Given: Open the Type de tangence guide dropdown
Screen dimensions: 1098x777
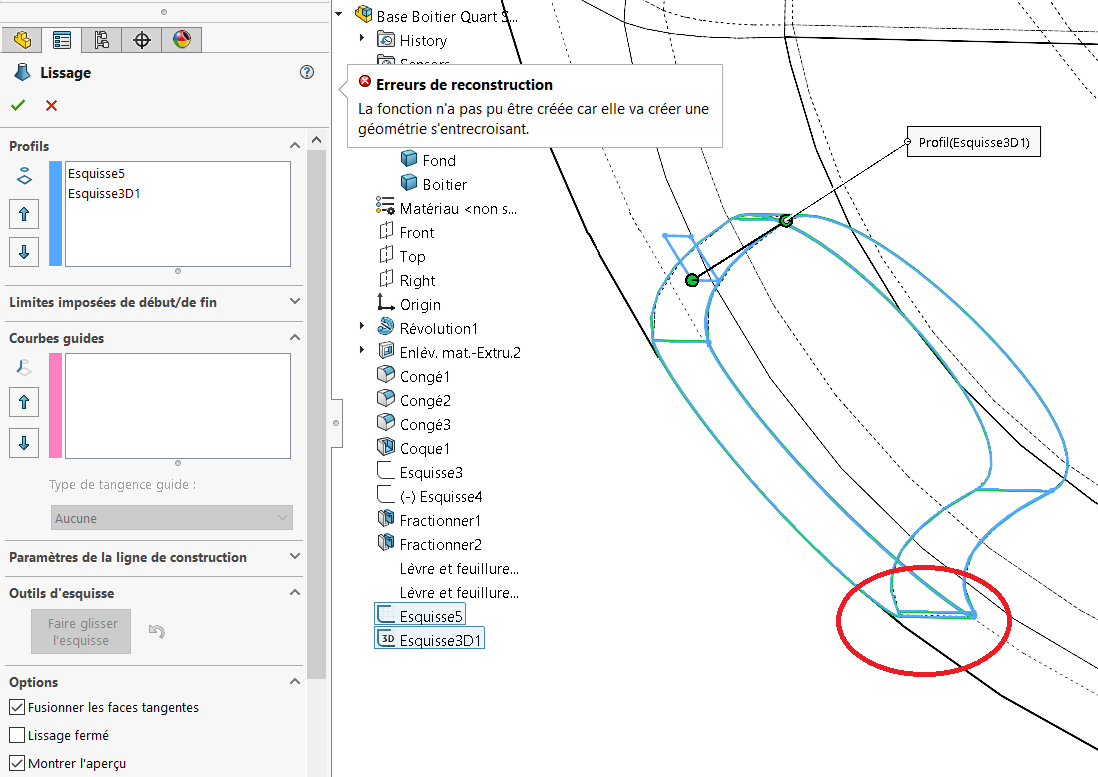Looking at the screenshot, I should [x=172, y=518].
